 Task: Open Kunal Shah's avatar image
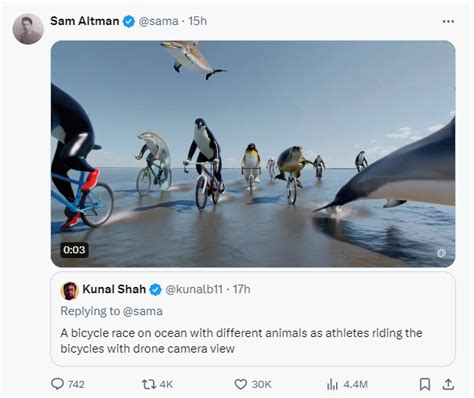point(69,291)
